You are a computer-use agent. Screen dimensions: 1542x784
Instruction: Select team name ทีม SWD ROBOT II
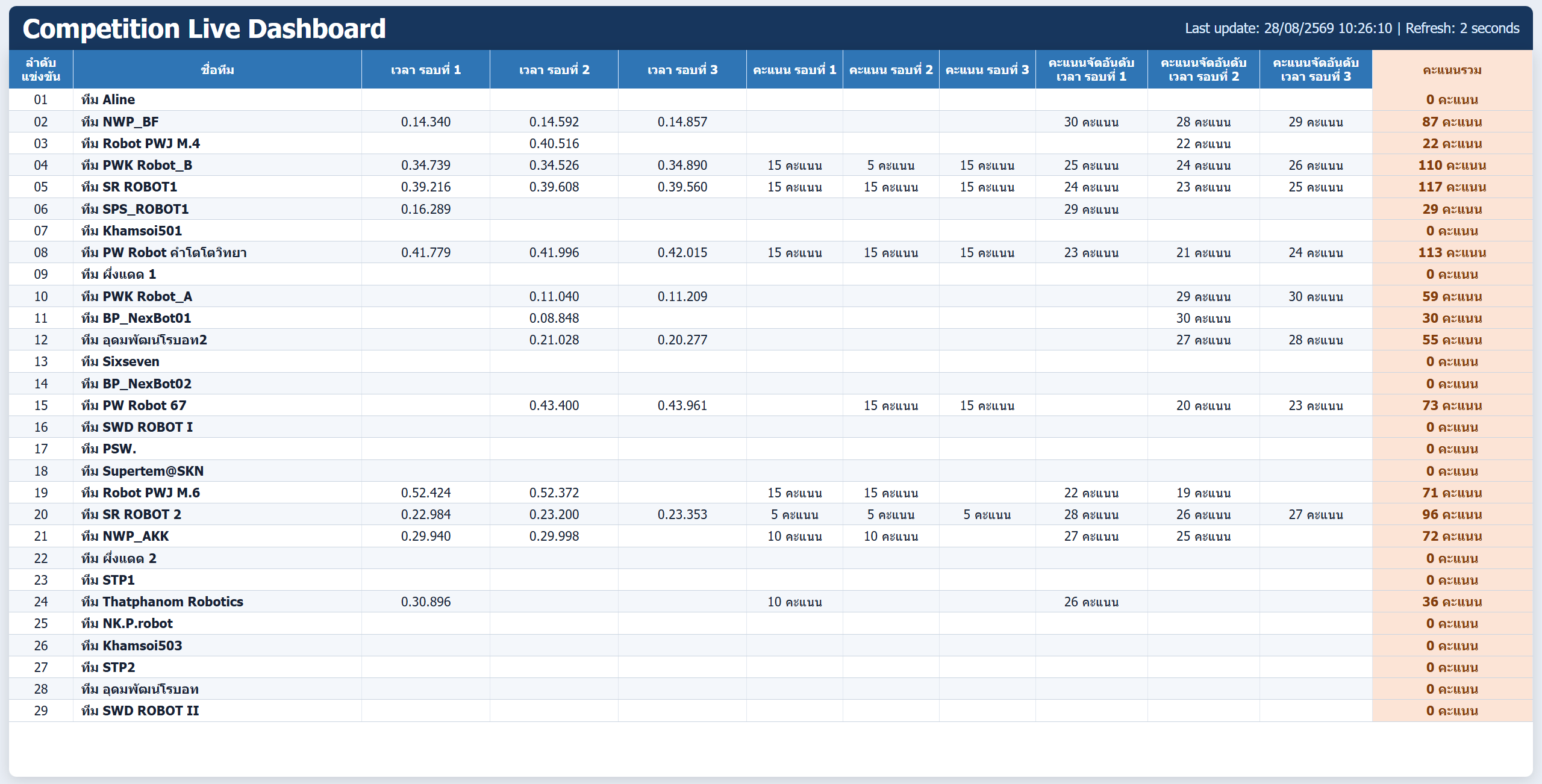[x=140, y=711]
